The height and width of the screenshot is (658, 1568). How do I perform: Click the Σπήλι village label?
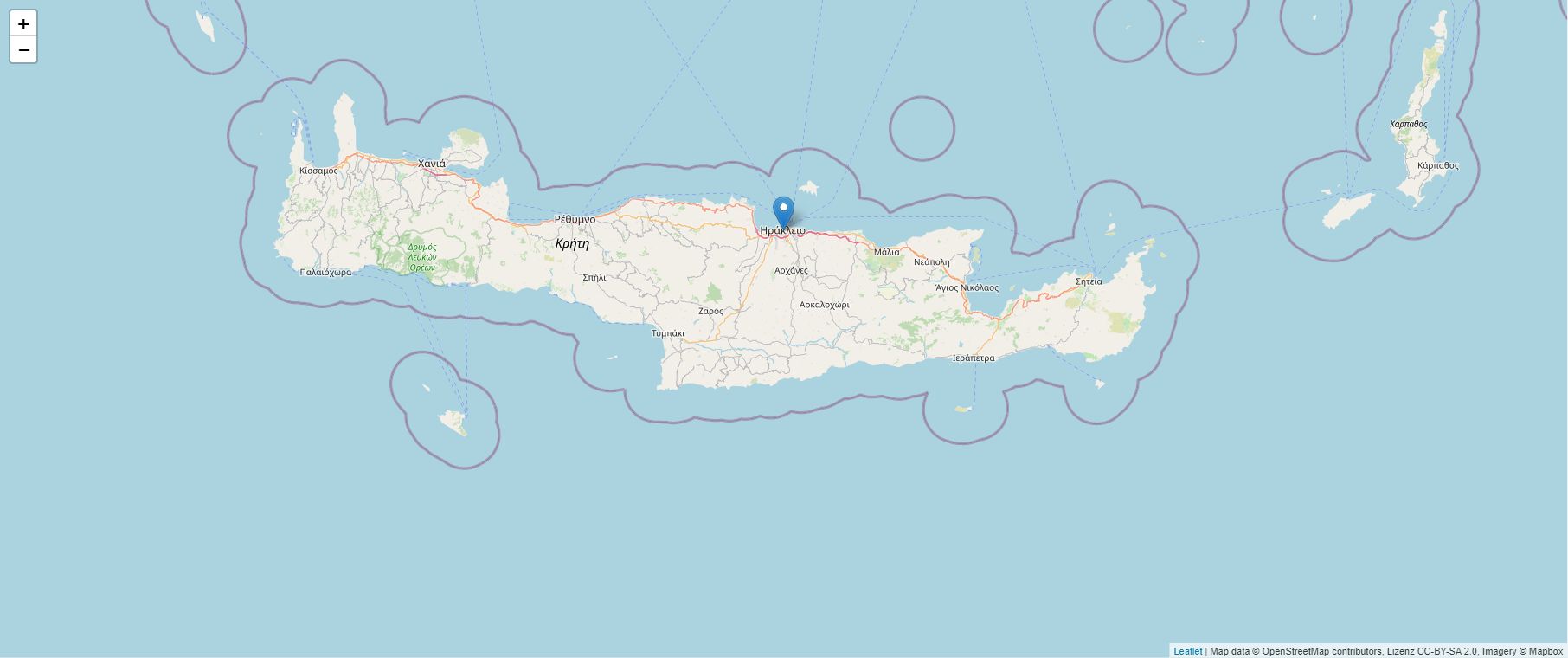[x=594, y=278]
